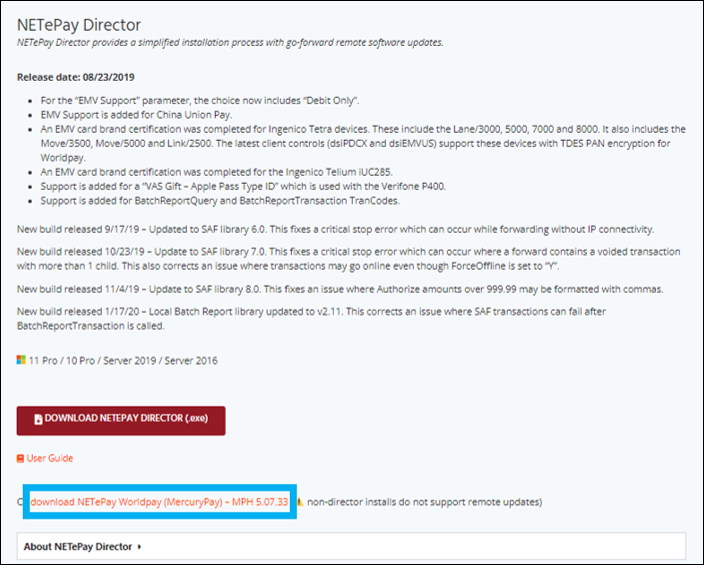The height and width of the screenshot is (565, 704).
Task: Select the Release date 08/23/2019 text
Action: (x=76, y=77)
